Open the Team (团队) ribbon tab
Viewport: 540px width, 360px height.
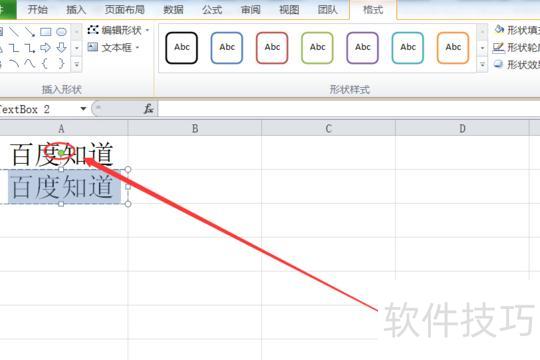pos(328,9)
